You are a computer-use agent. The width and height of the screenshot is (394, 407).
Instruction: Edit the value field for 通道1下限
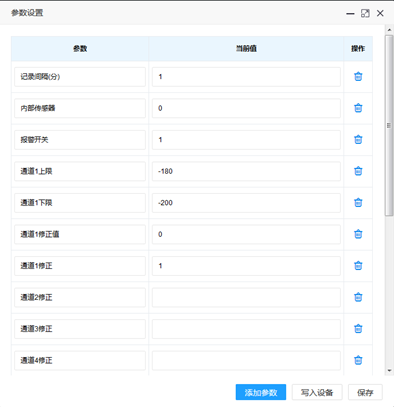(x=246, y=203)
